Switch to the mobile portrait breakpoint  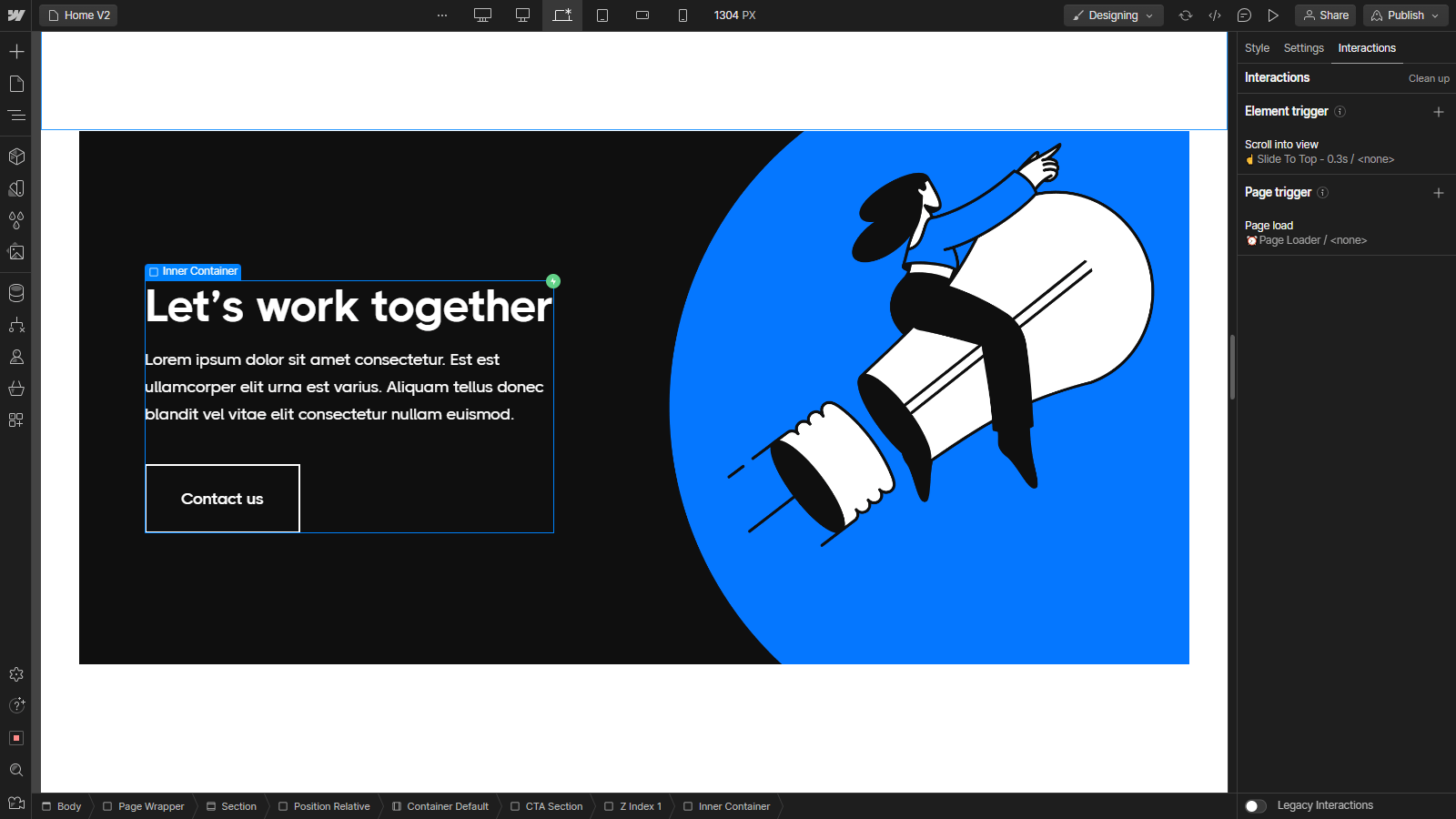[x=682, y=15]
